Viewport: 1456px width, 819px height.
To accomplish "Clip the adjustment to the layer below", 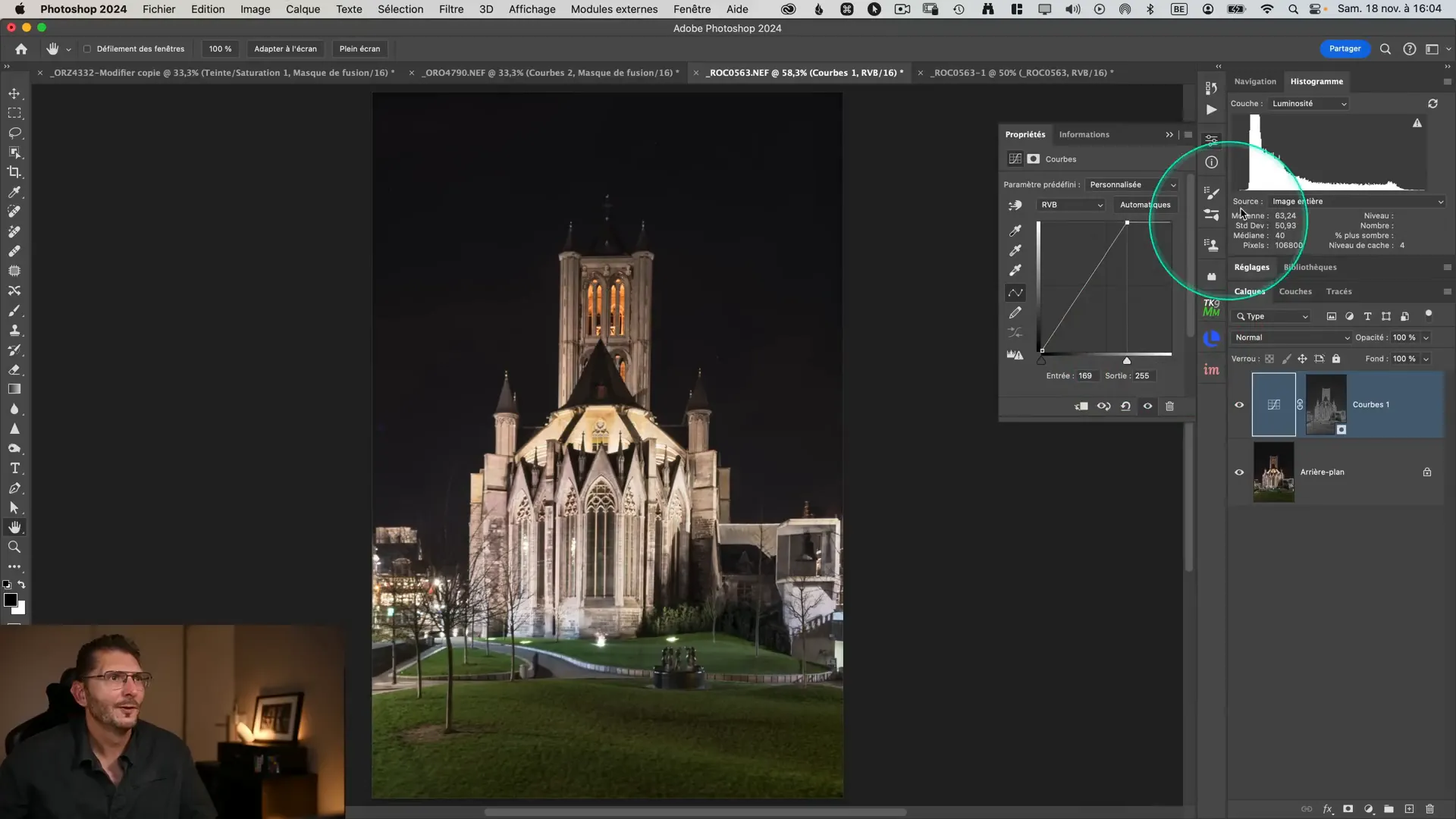I will pyautogui.click(x=1081, y=406).
